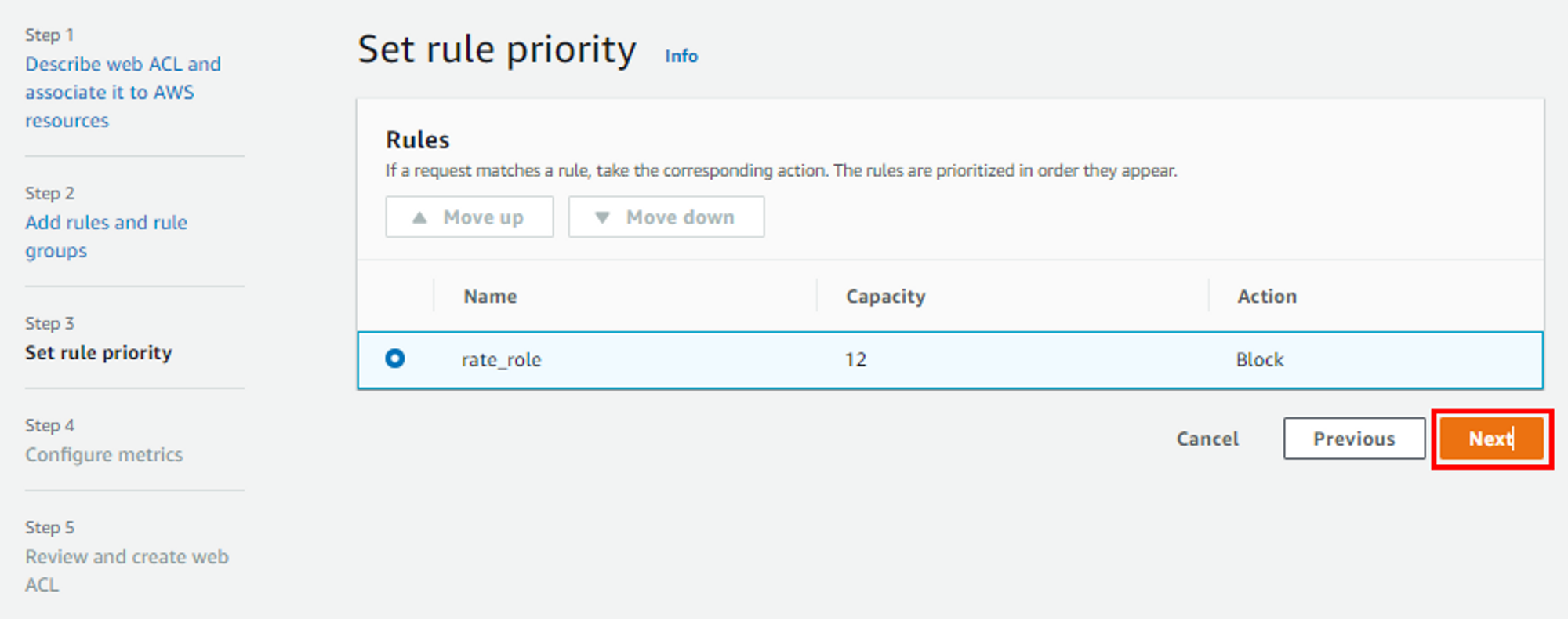Click the Capacity column header

(x=885, y=296)
